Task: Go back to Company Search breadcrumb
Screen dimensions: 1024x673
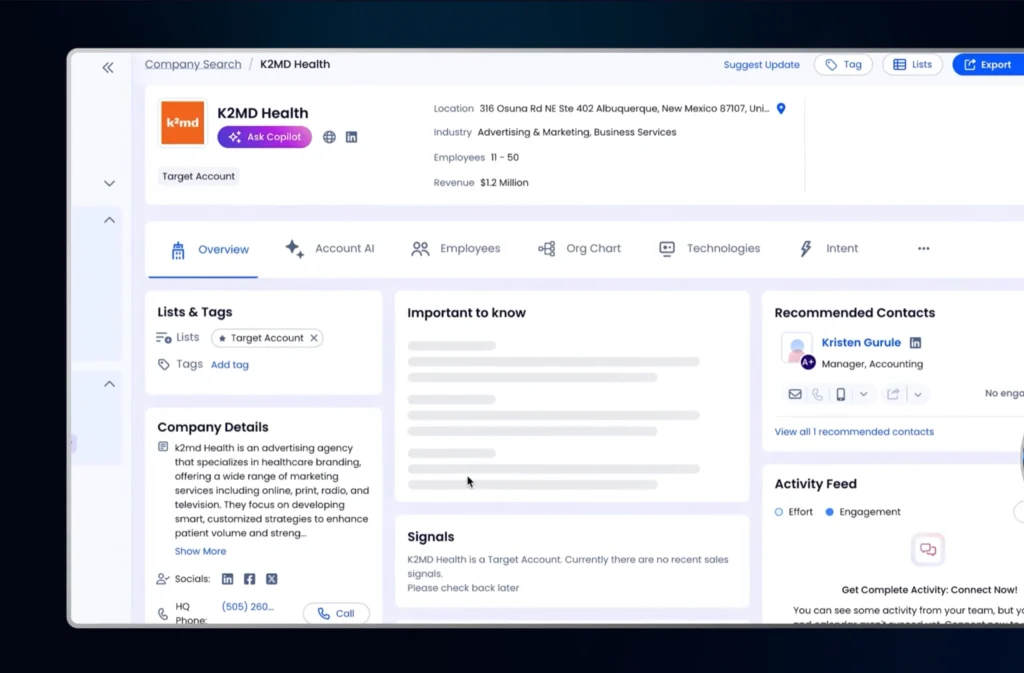Action: (x=193, y=64)
